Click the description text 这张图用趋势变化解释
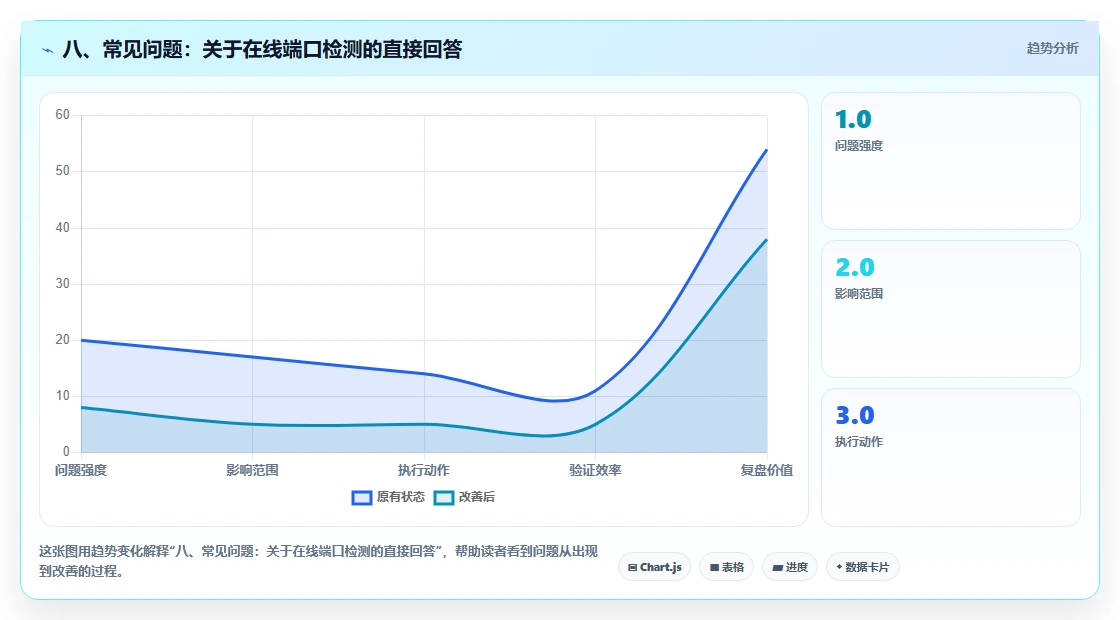 pyautogui.click(x=318, y=561)
